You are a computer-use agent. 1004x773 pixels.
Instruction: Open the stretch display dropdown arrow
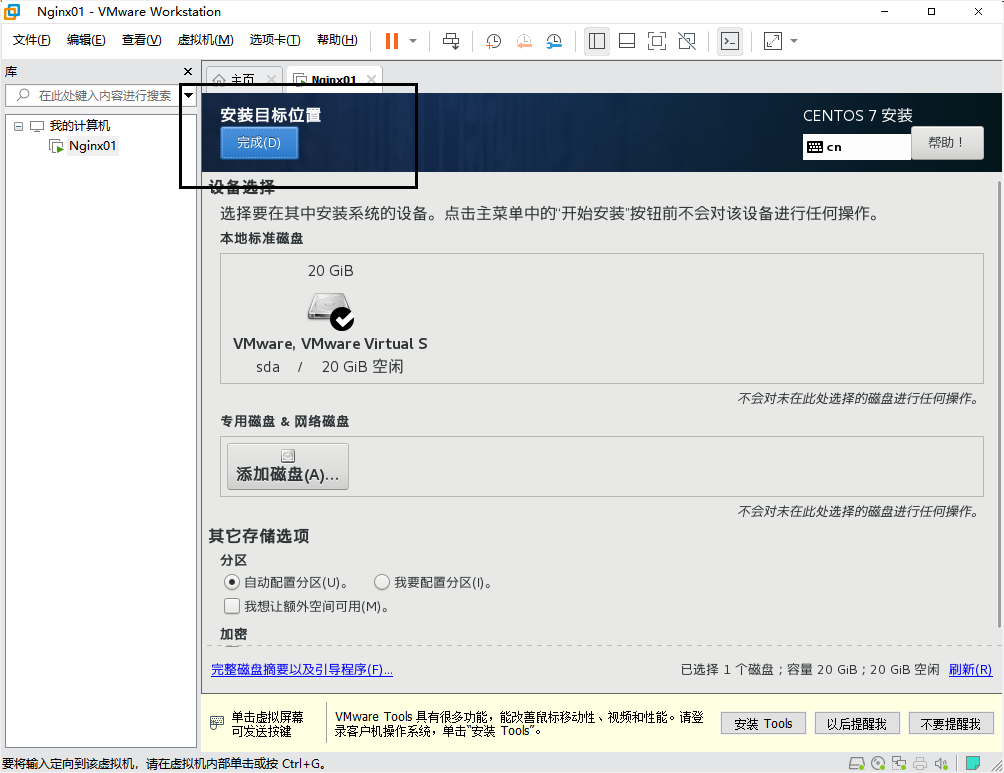coord(794,41)
